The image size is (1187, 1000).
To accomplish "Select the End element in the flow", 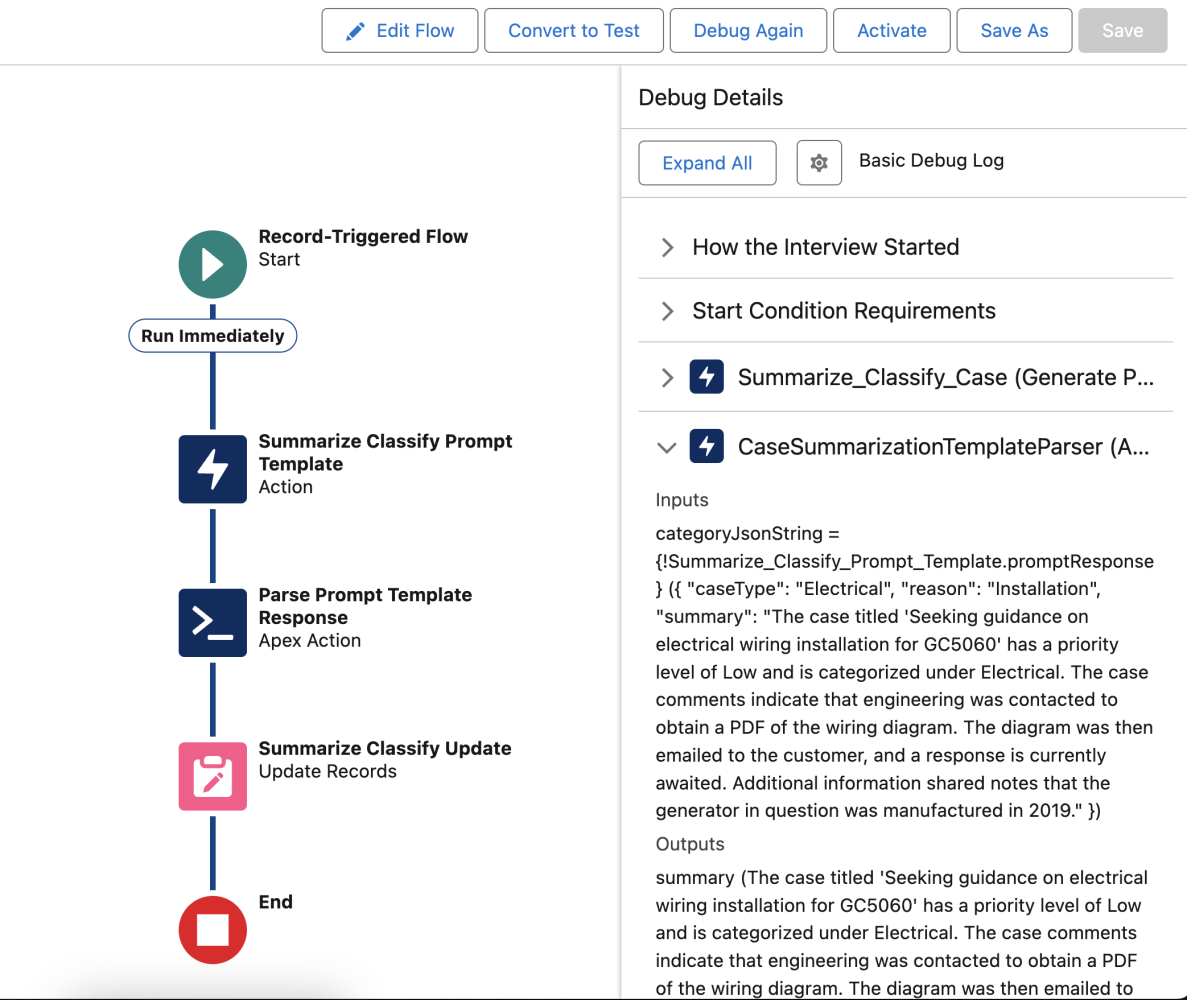I will pos(212,929).
